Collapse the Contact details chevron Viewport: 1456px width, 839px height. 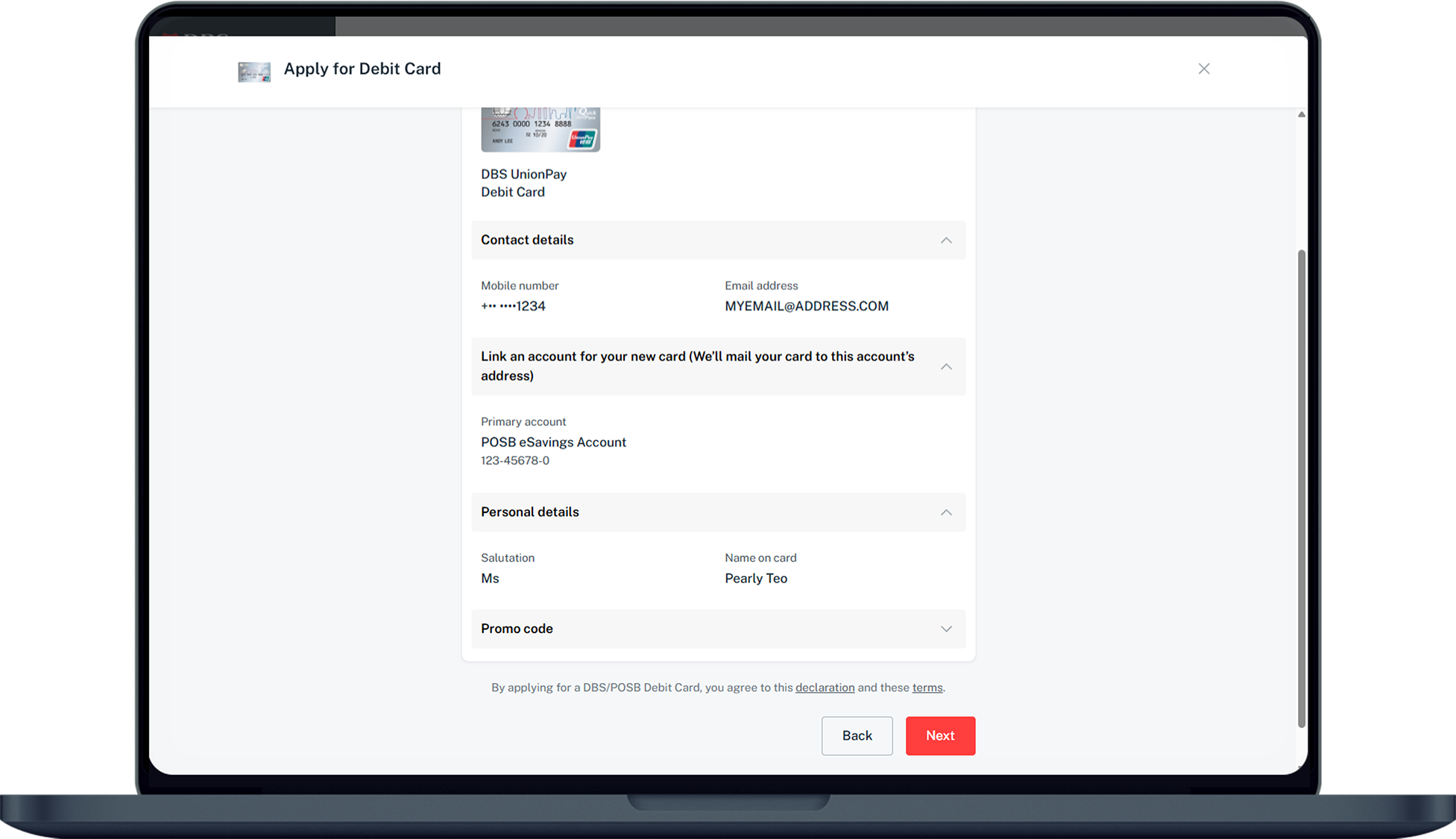click(x=946, y=240)
